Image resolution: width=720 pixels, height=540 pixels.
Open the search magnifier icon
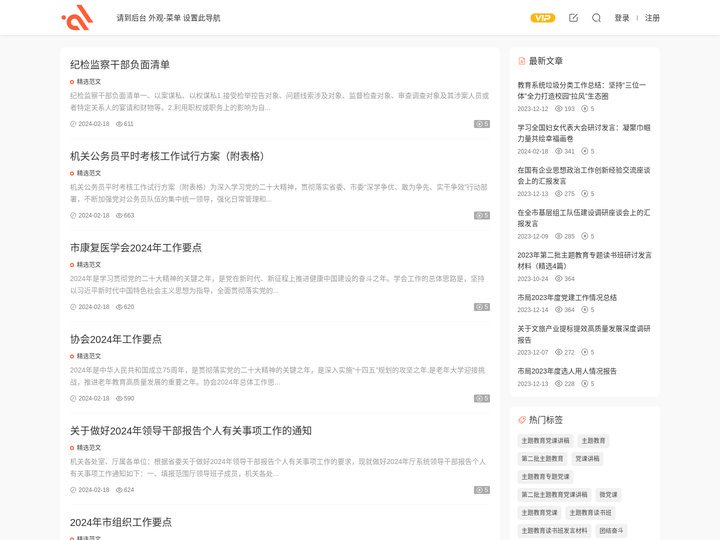[x=596, y=18]
